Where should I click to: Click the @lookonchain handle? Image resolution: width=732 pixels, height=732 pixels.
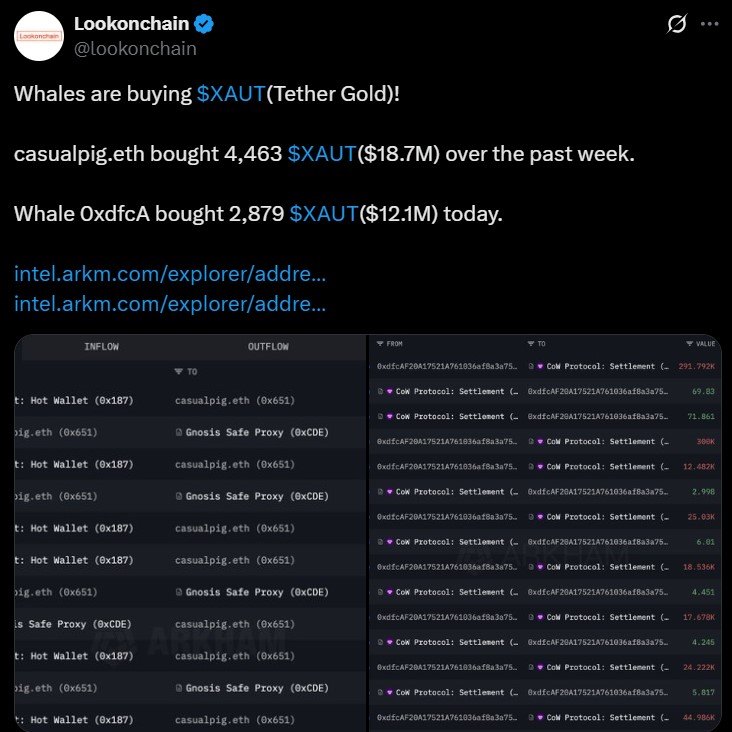click(x=135, y=48)
